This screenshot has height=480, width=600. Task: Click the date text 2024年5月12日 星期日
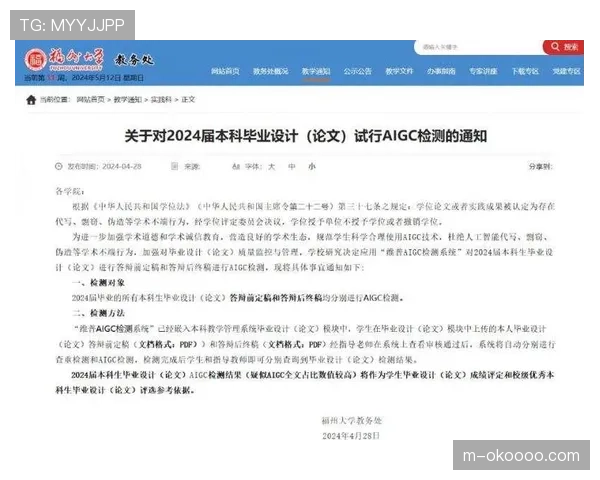pos(108,78)
